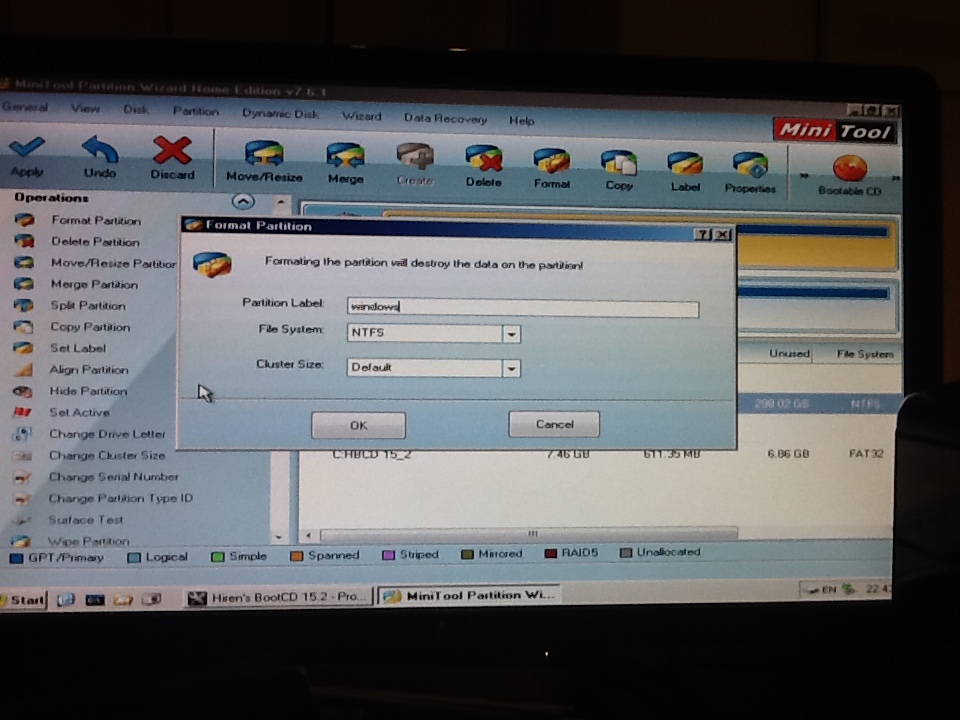Click Cancel in Format Partition dialog
The width and height of the screenshot is (960, 720).
pyautogui.click(x=554, y=424)
